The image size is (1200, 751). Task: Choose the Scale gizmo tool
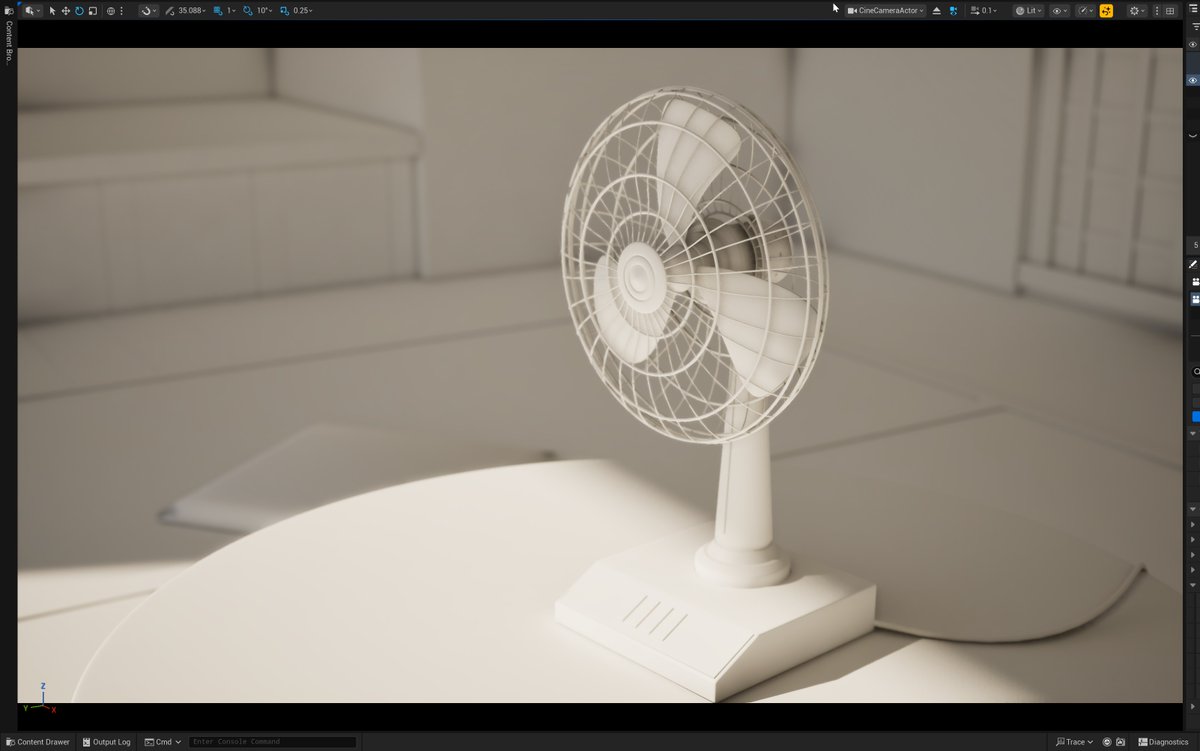pos(93,10)
